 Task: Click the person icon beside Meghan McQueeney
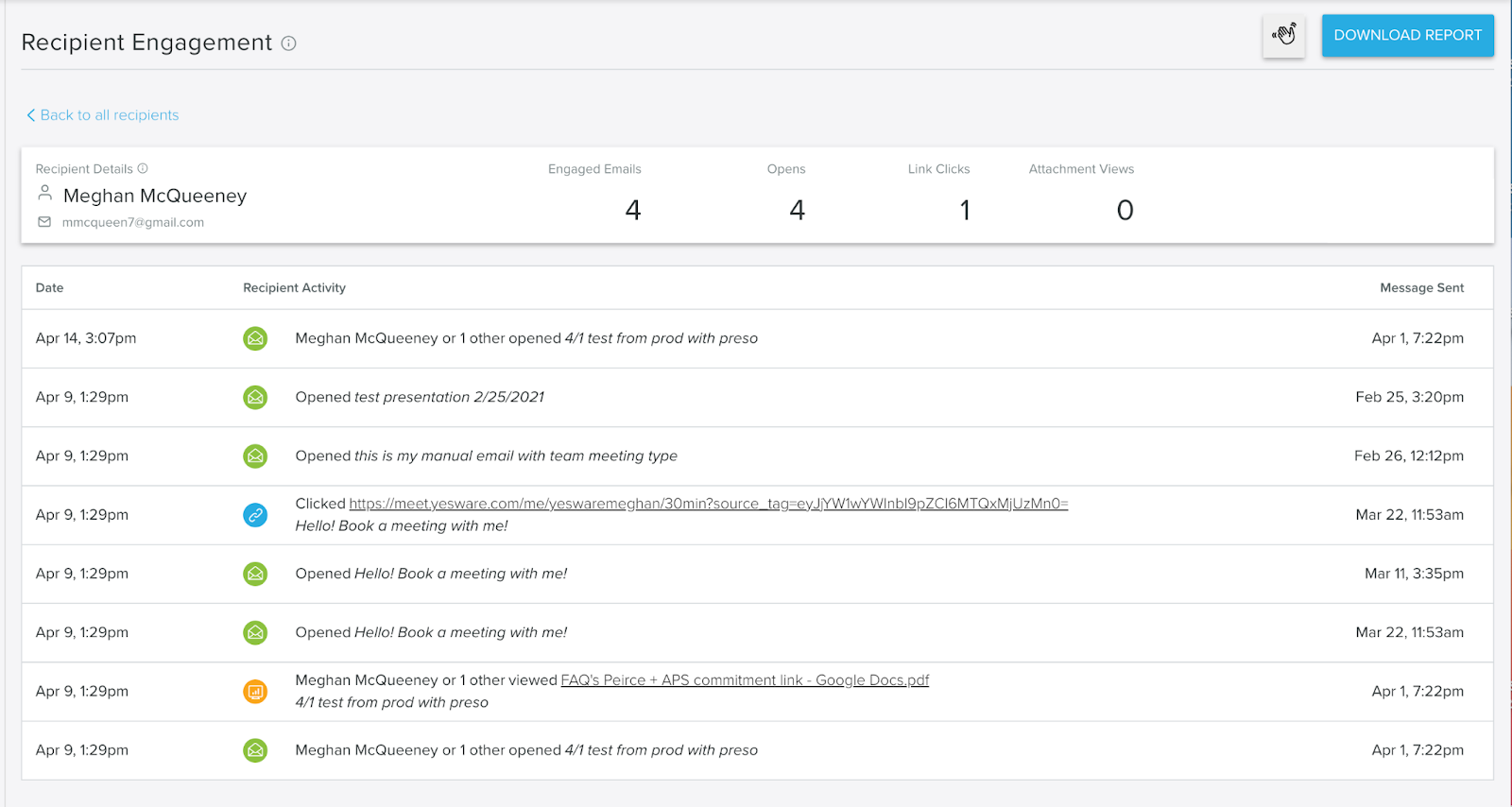44,194
